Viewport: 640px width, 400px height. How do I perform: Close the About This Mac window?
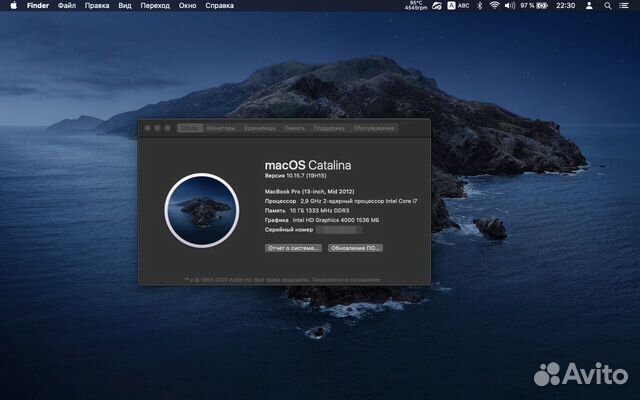[147, 128]
